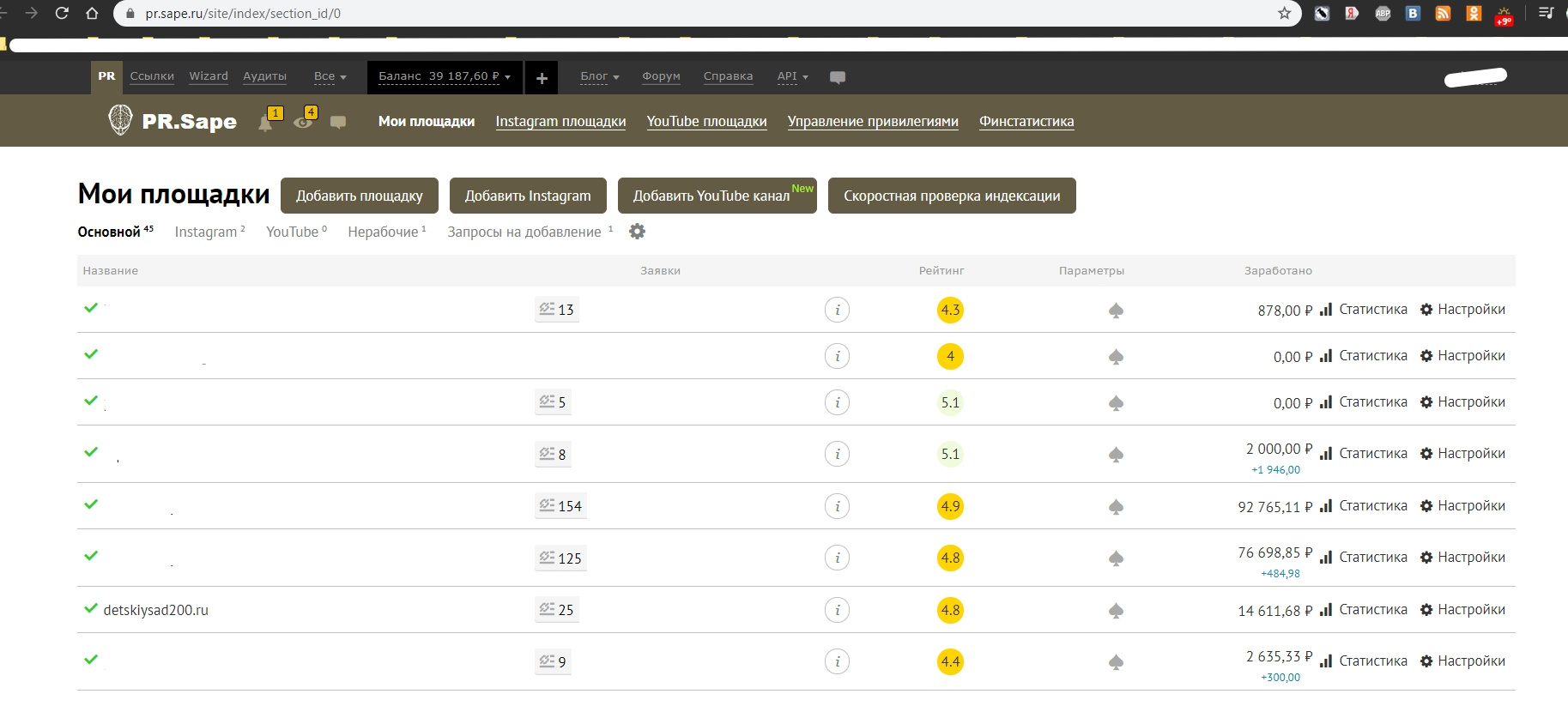Open the 154 requests badge

pos(560,506)
